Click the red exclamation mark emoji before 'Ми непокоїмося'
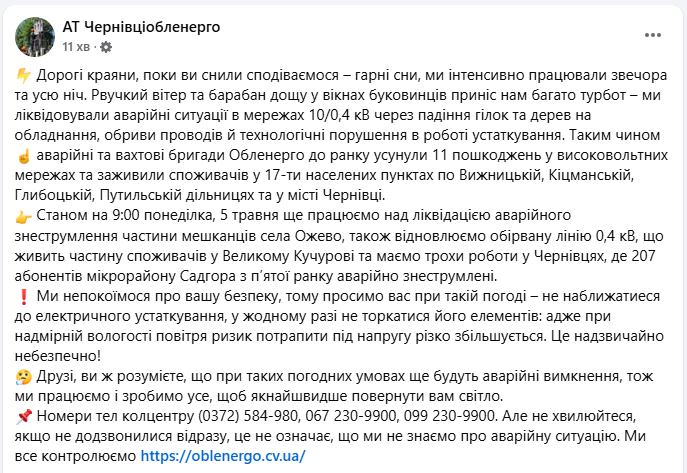 (23, 296)
